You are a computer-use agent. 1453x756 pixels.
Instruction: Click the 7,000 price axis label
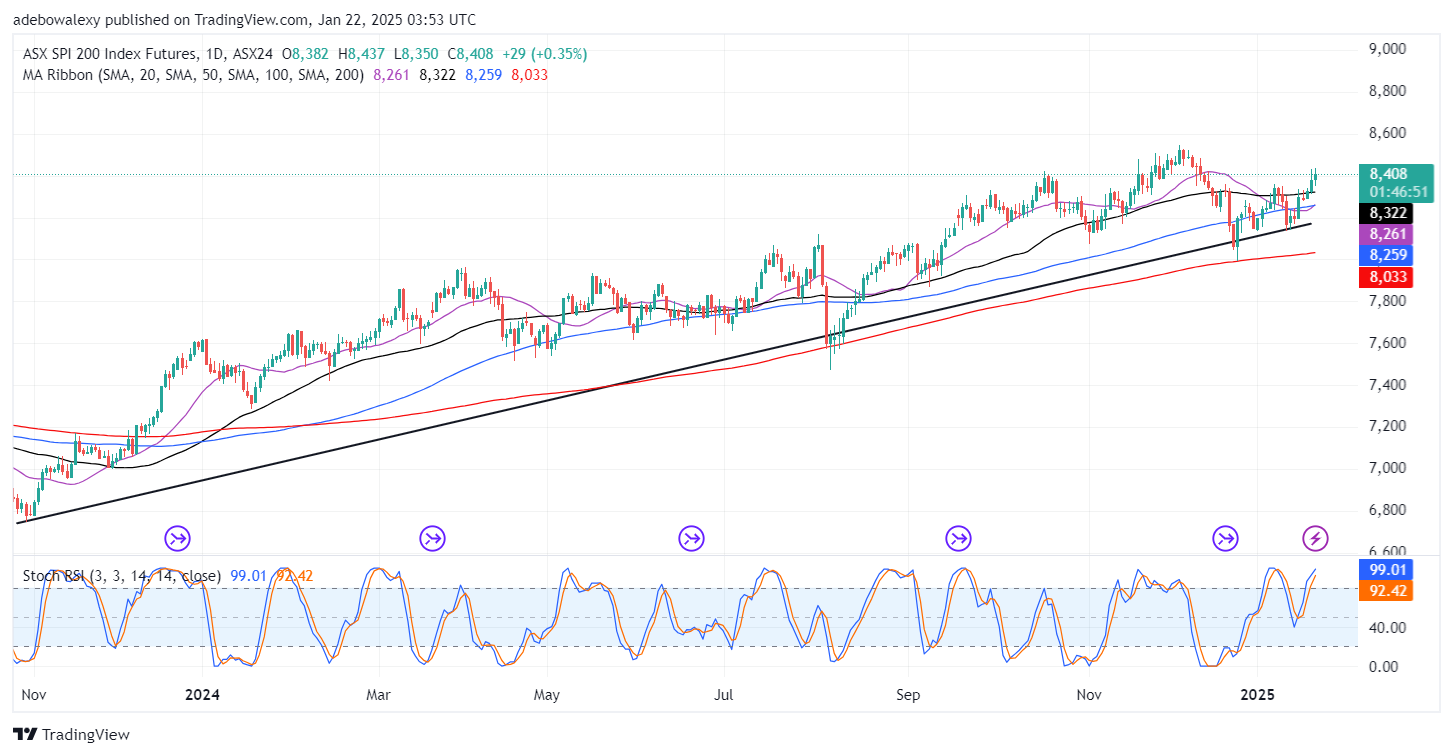click(1386, 468)
